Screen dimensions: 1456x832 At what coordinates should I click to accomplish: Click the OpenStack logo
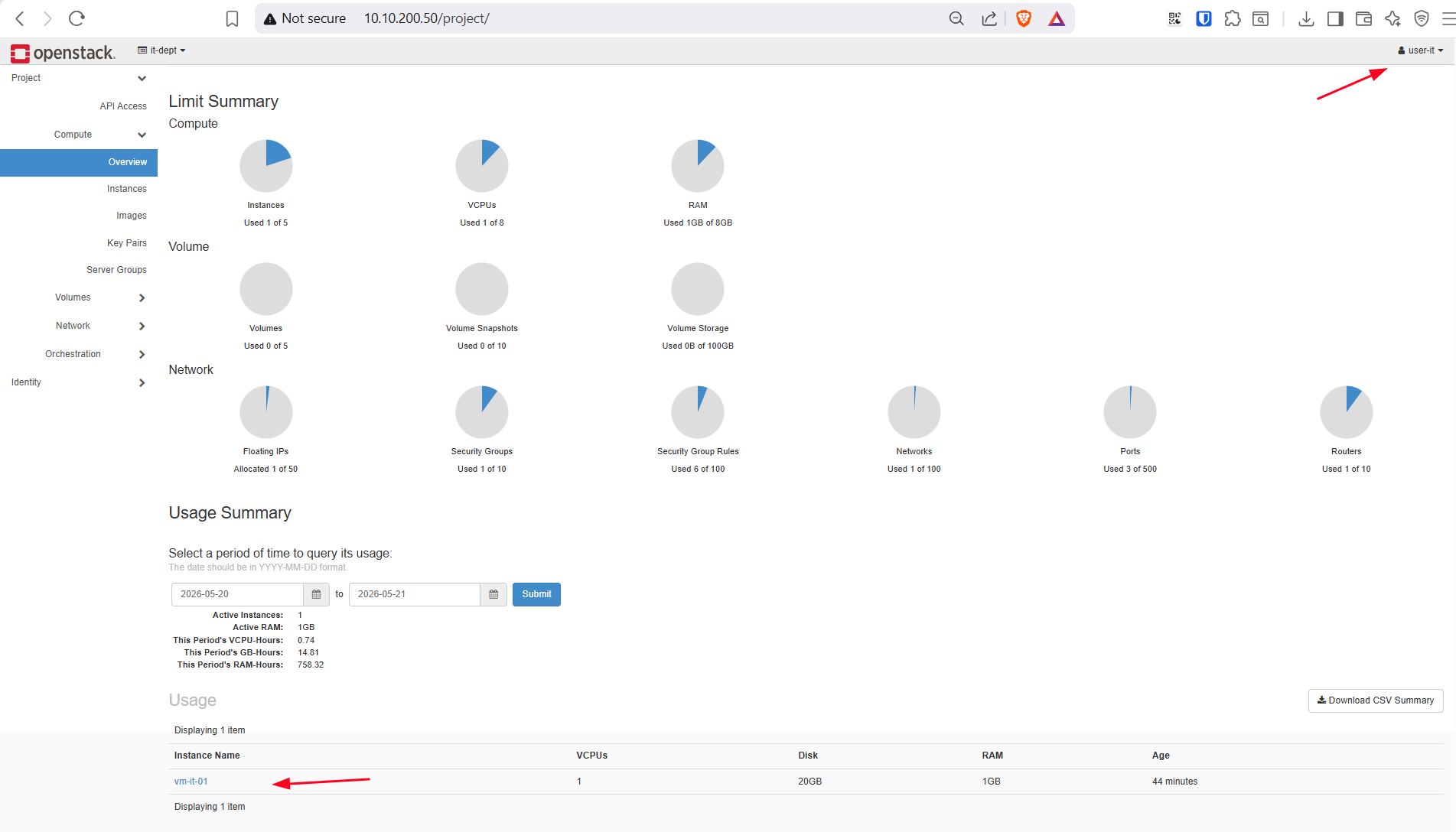63,52
